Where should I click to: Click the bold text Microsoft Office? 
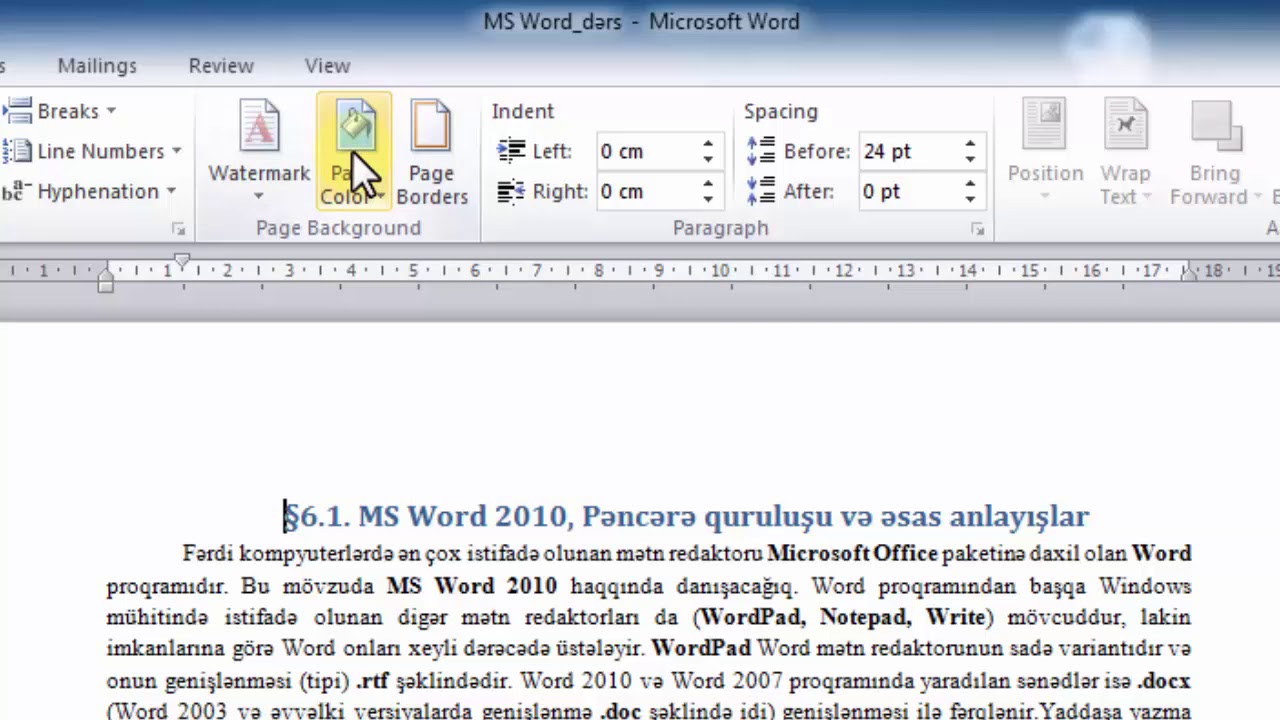[x=852, y=553]
